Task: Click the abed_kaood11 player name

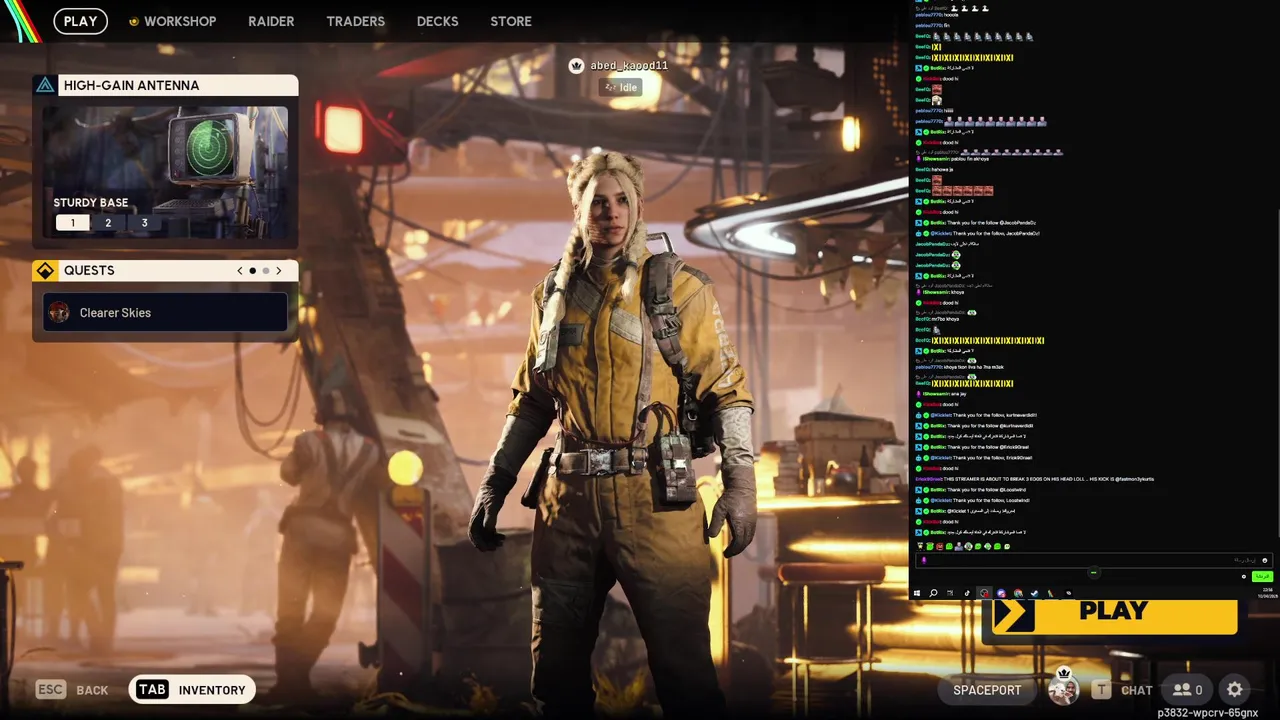Action: coord(629,66)
